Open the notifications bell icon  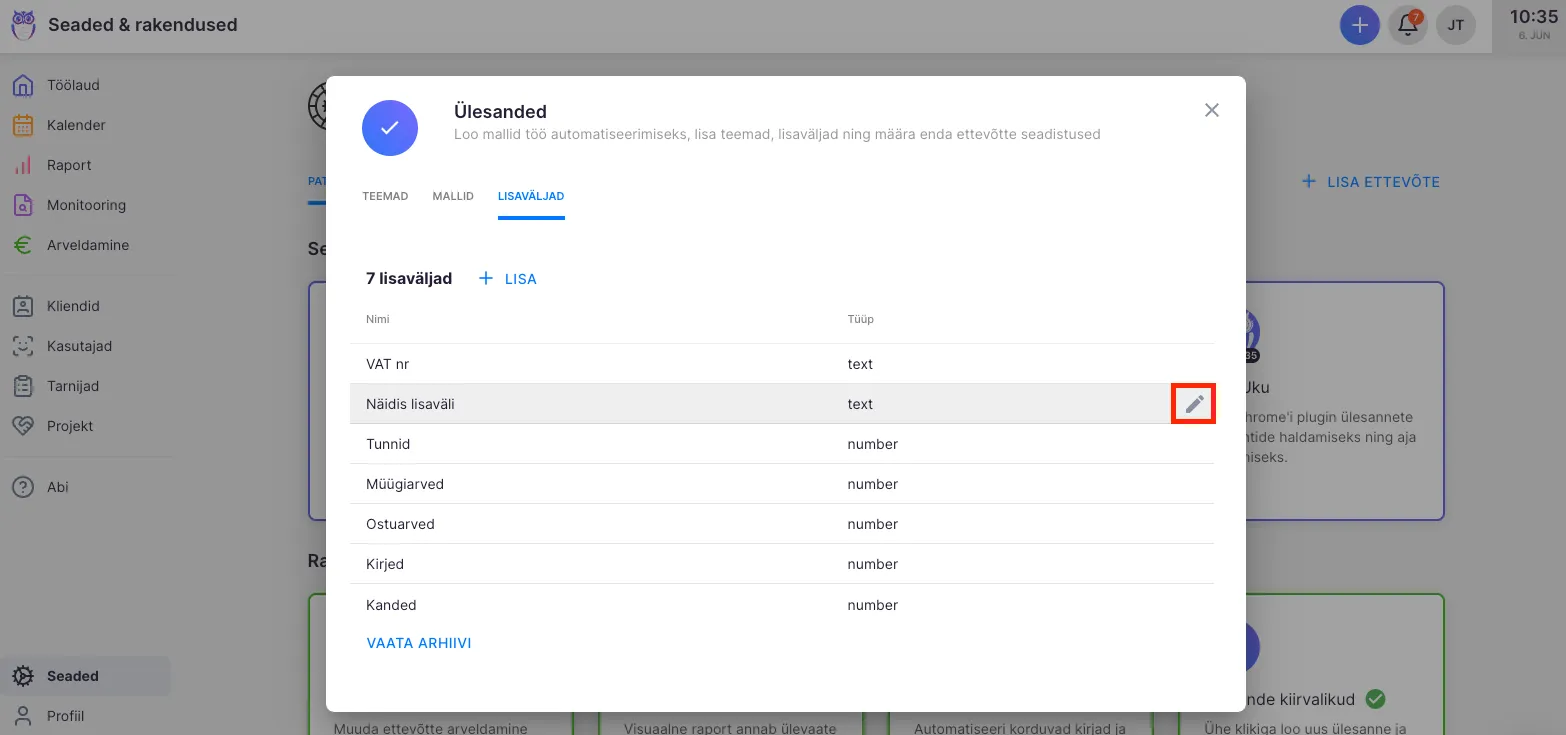tap(1407, 25)
